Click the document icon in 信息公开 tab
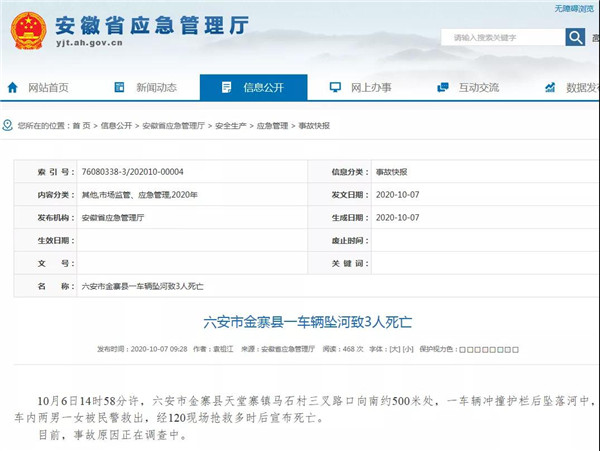The height and width of the screenshot is (451, 600). (228, 88)
